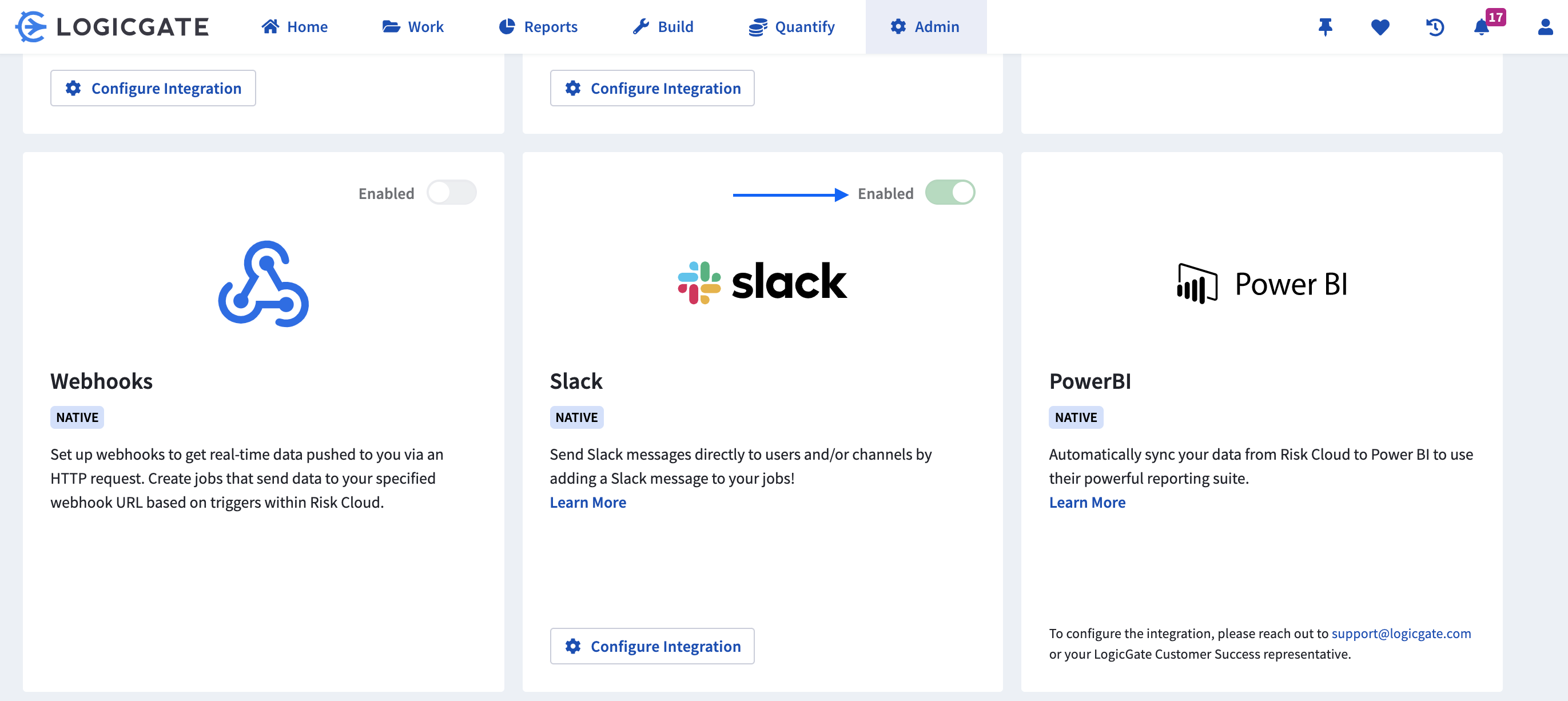Disable the Slack Enabled toggle
This screenshot has width=1568, height=701.
950,192
